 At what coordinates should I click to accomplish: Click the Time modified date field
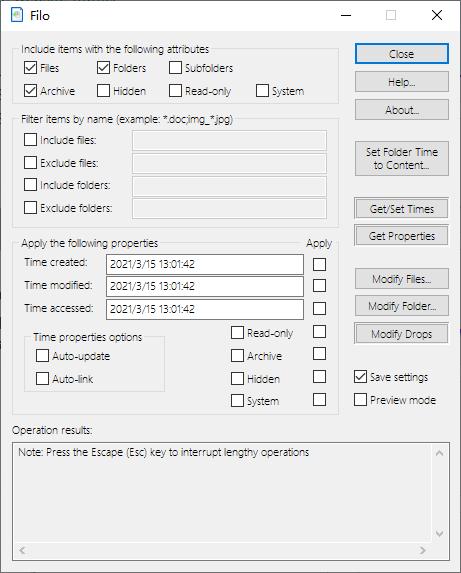tap(205, 286)
